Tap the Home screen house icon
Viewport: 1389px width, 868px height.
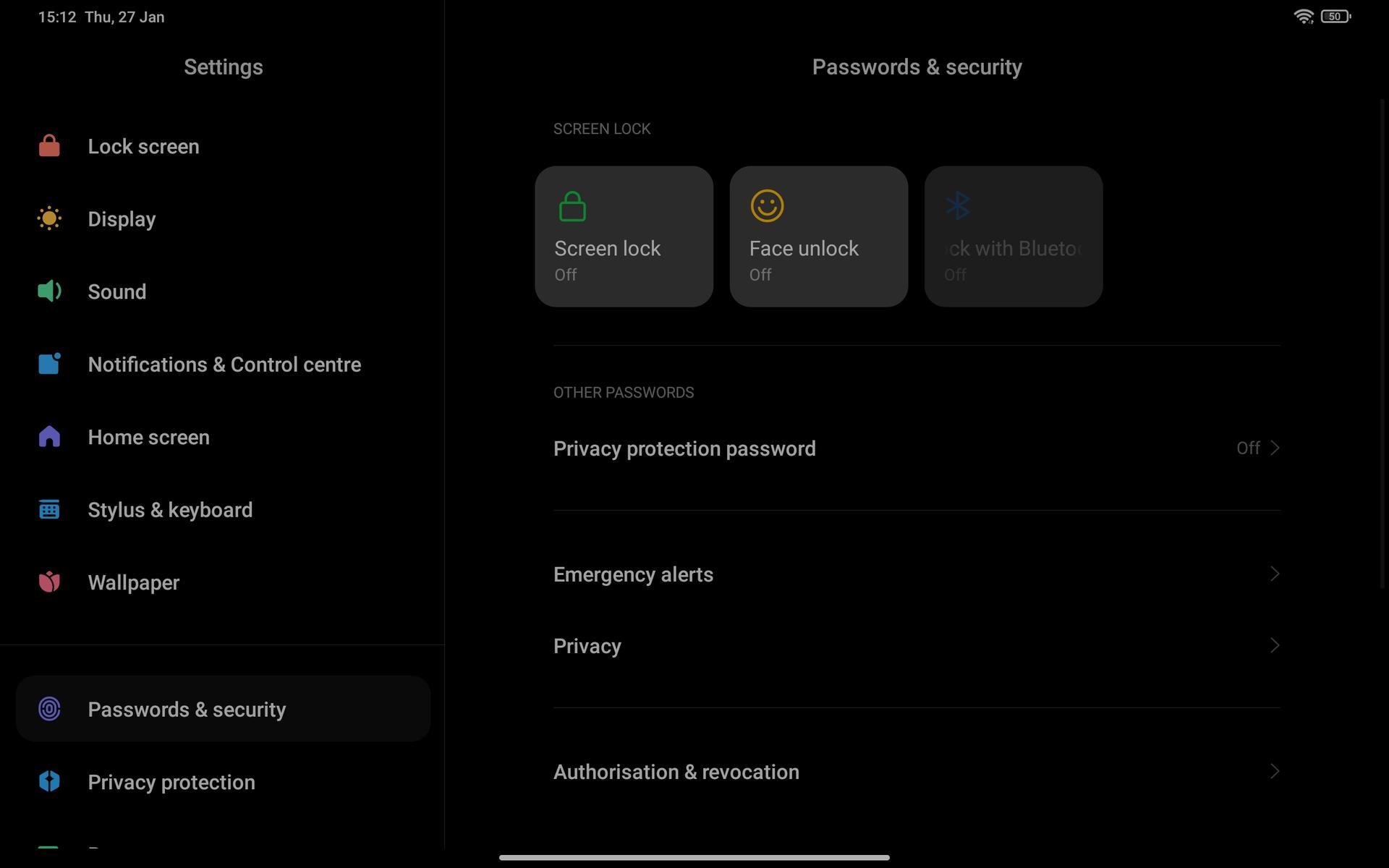coord(49,437)
